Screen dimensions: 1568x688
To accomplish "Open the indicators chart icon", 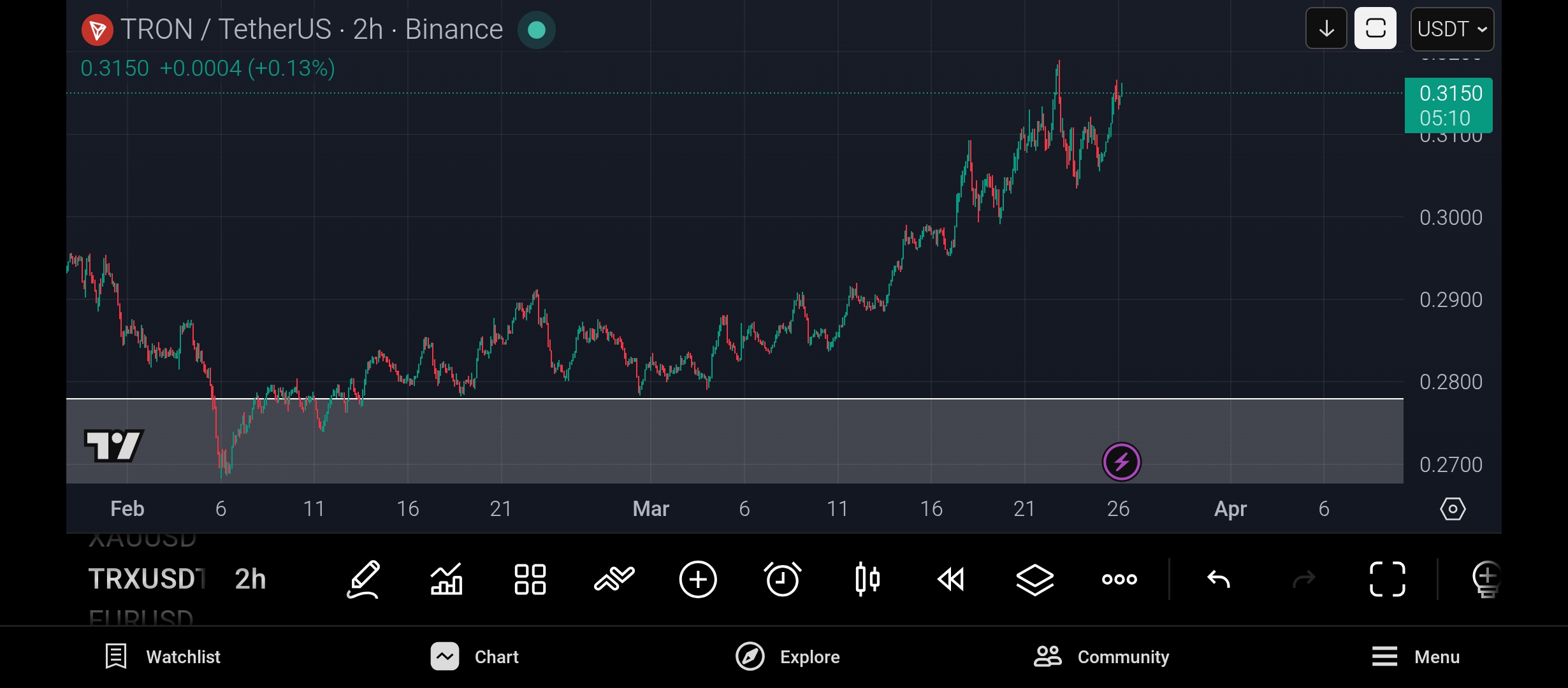I will [x=446, y=579].
